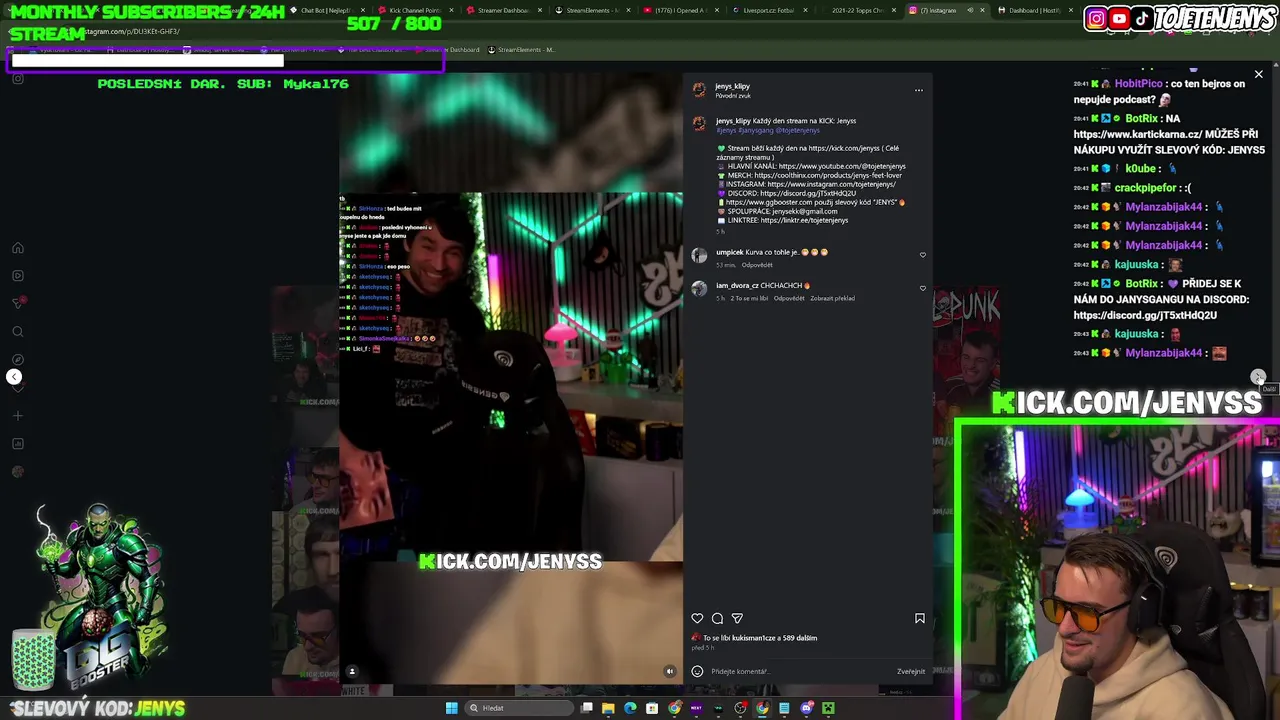Click 'Zobrazit překlad' on iam_dvora_cz's comment
Viewport: 1280px width, 720px height.
[832, 298]
